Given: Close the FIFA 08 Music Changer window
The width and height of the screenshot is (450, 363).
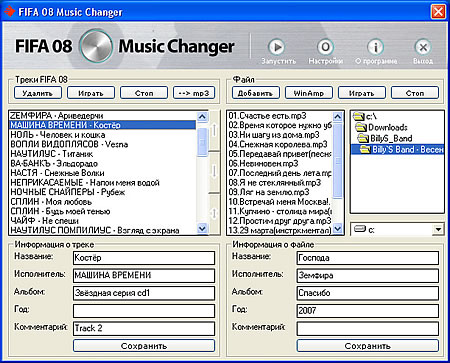Looking at the screenshot, I should [438, 12].
